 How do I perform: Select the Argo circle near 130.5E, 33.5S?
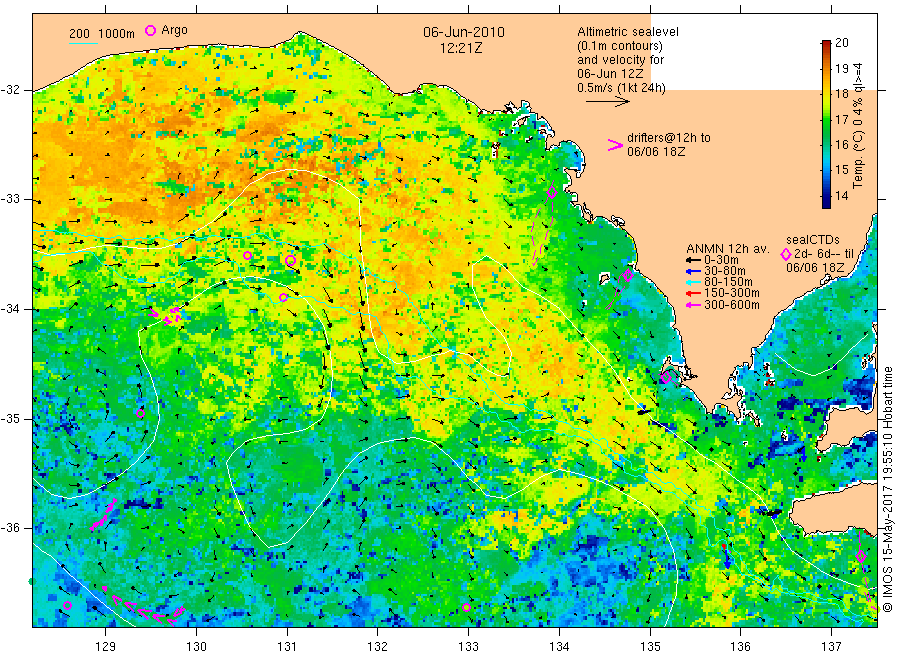[247, 255]
